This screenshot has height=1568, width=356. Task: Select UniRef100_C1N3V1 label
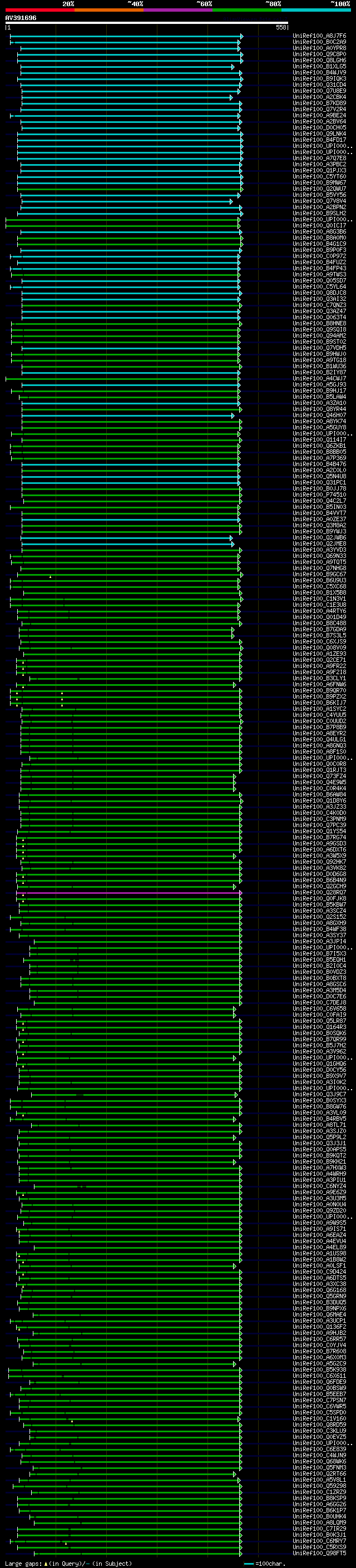click(x=319, y=599)
